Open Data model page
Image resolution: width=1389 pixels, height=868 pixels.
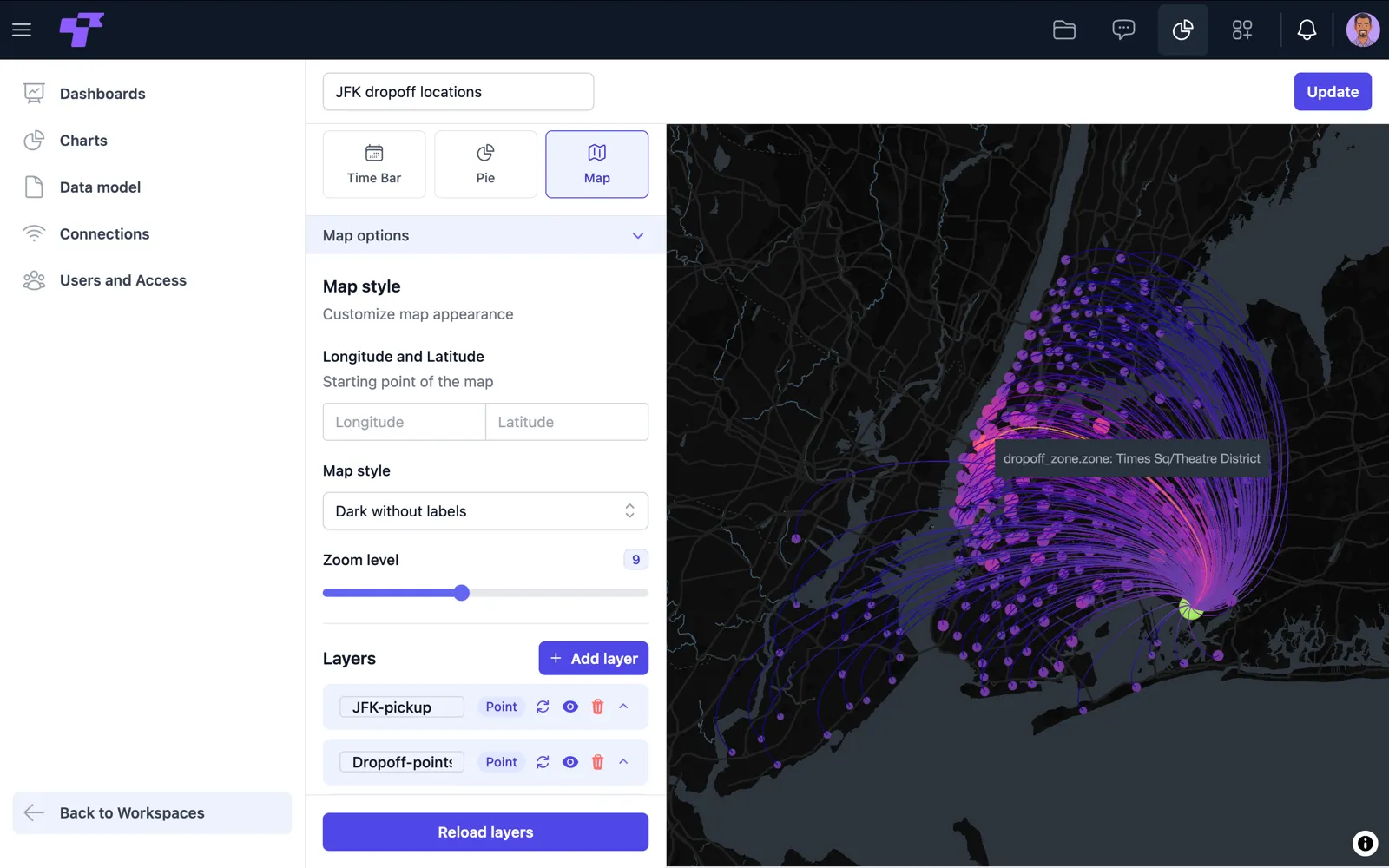pyautogui.click(x=100, y=187)
